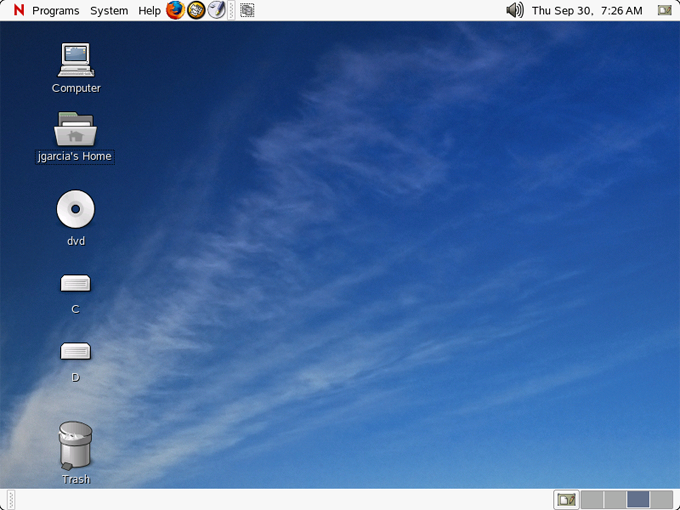Click the "dvd" label text

click(x=76, y=241)
